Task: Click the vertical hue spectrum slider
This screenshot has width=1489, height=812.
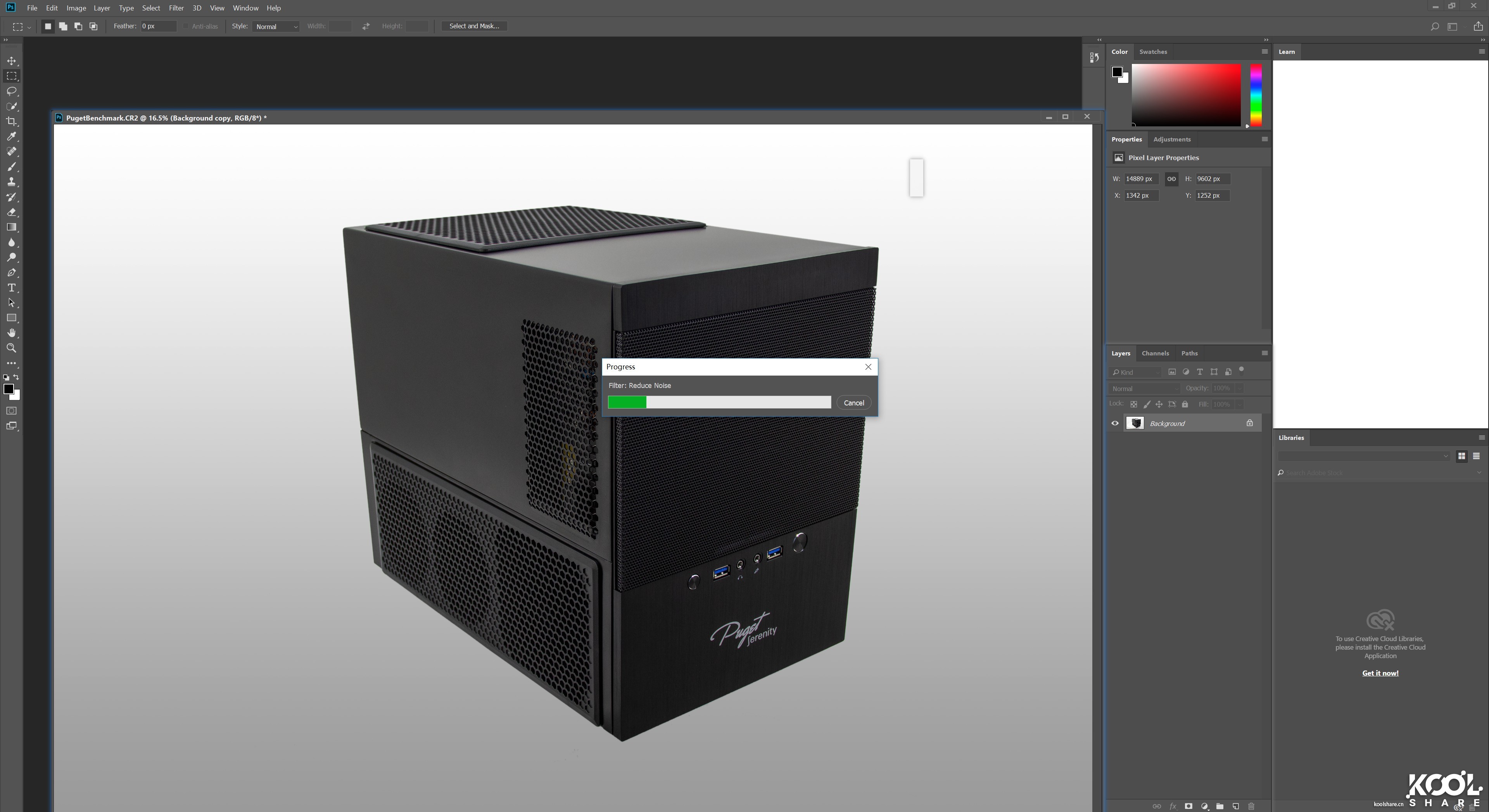Action: click(1256, 95)
